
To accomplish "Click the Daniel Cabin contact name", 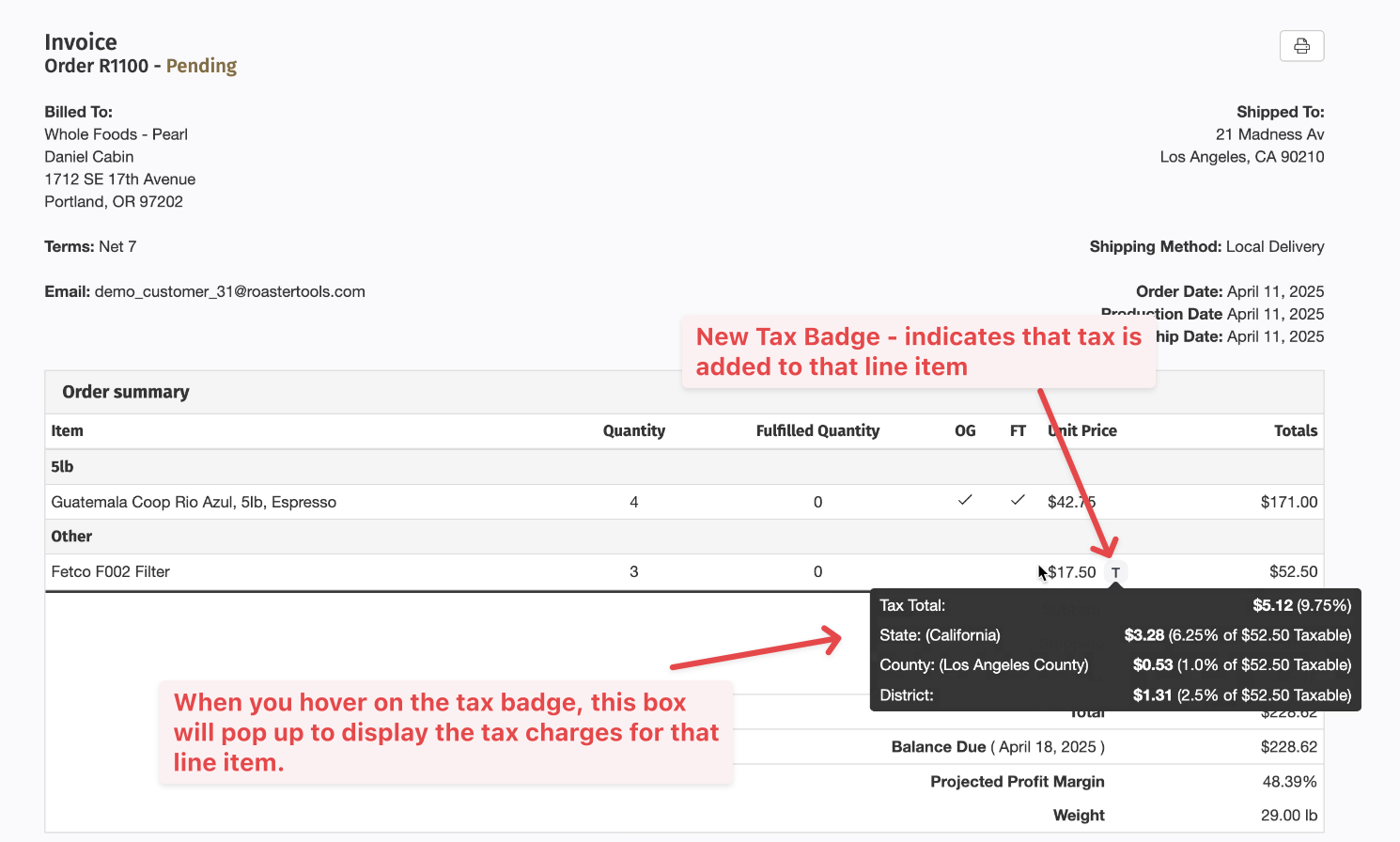I will click(89, 157).
